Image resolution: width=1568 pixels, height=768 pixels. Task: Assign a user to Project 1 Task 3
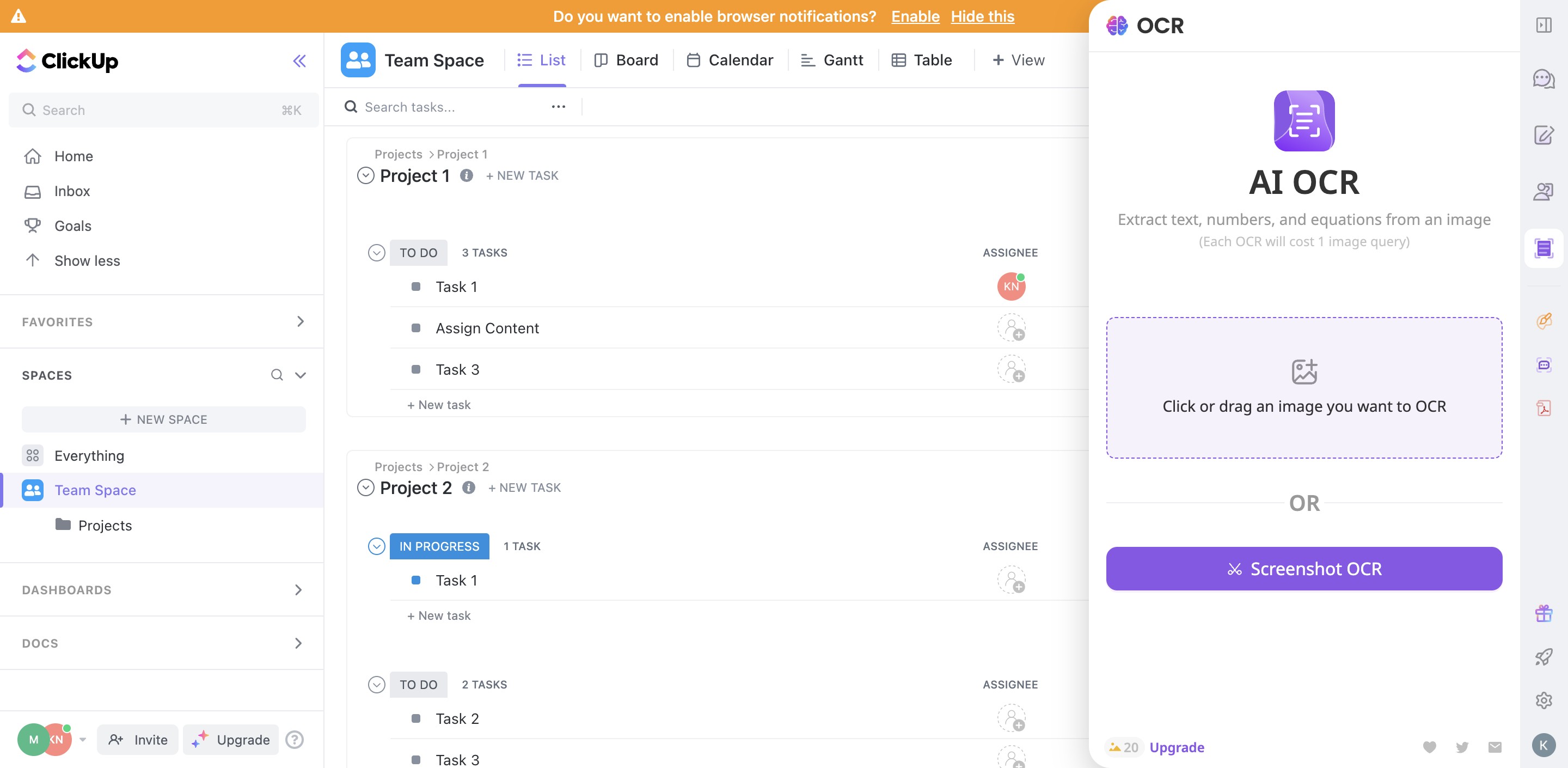tap(1011, 369)
